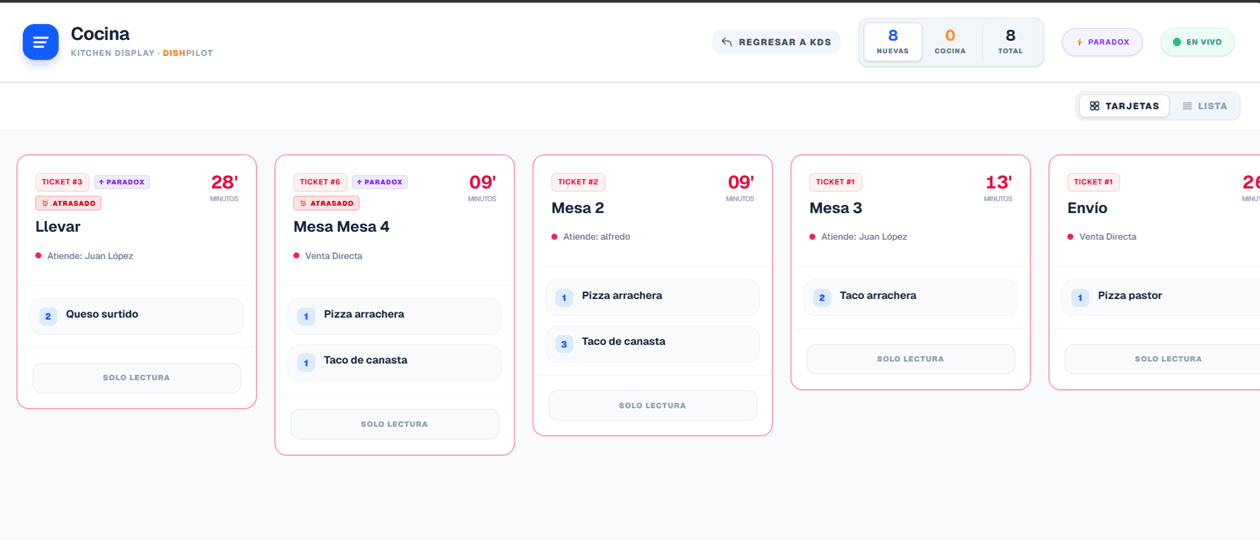Click the list icon on Lista
Image resolution: width=1260 pixels, height=540 pixels.
pyautogui.click(x=1187, y=106)
